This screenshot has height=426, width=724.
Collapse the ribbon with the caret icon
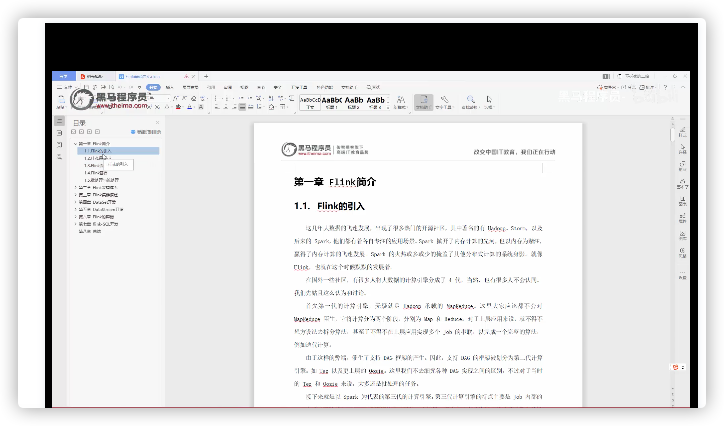click(683, 87)
